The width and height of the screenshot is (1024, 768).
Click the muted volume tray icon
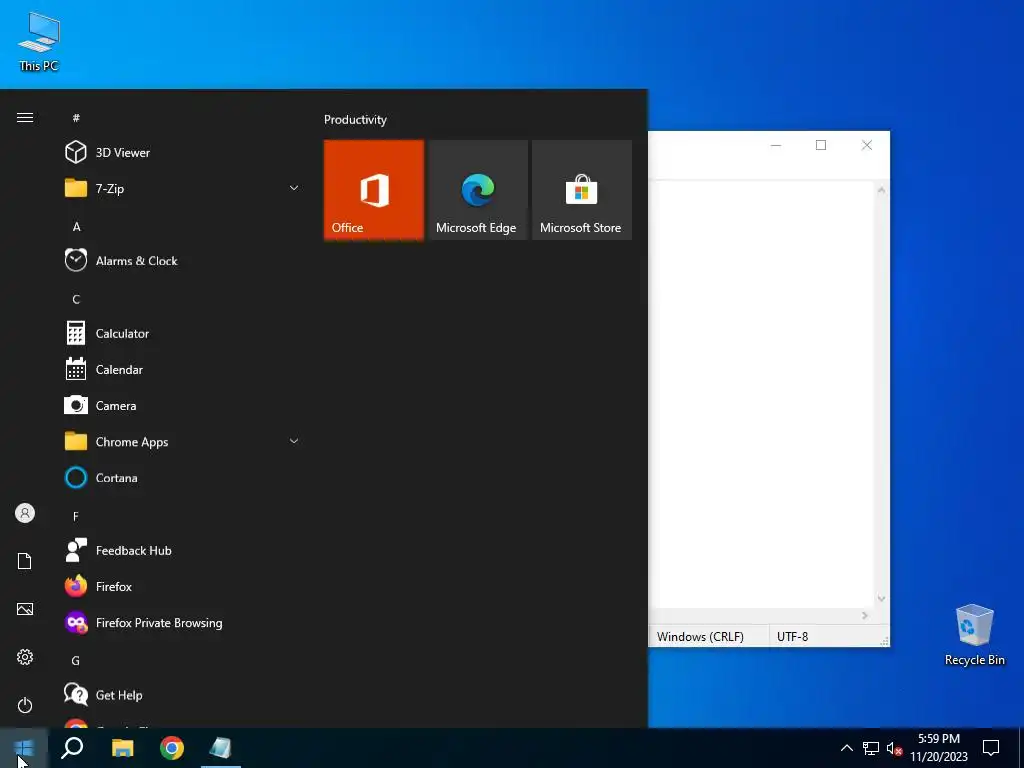pos(894,748)
